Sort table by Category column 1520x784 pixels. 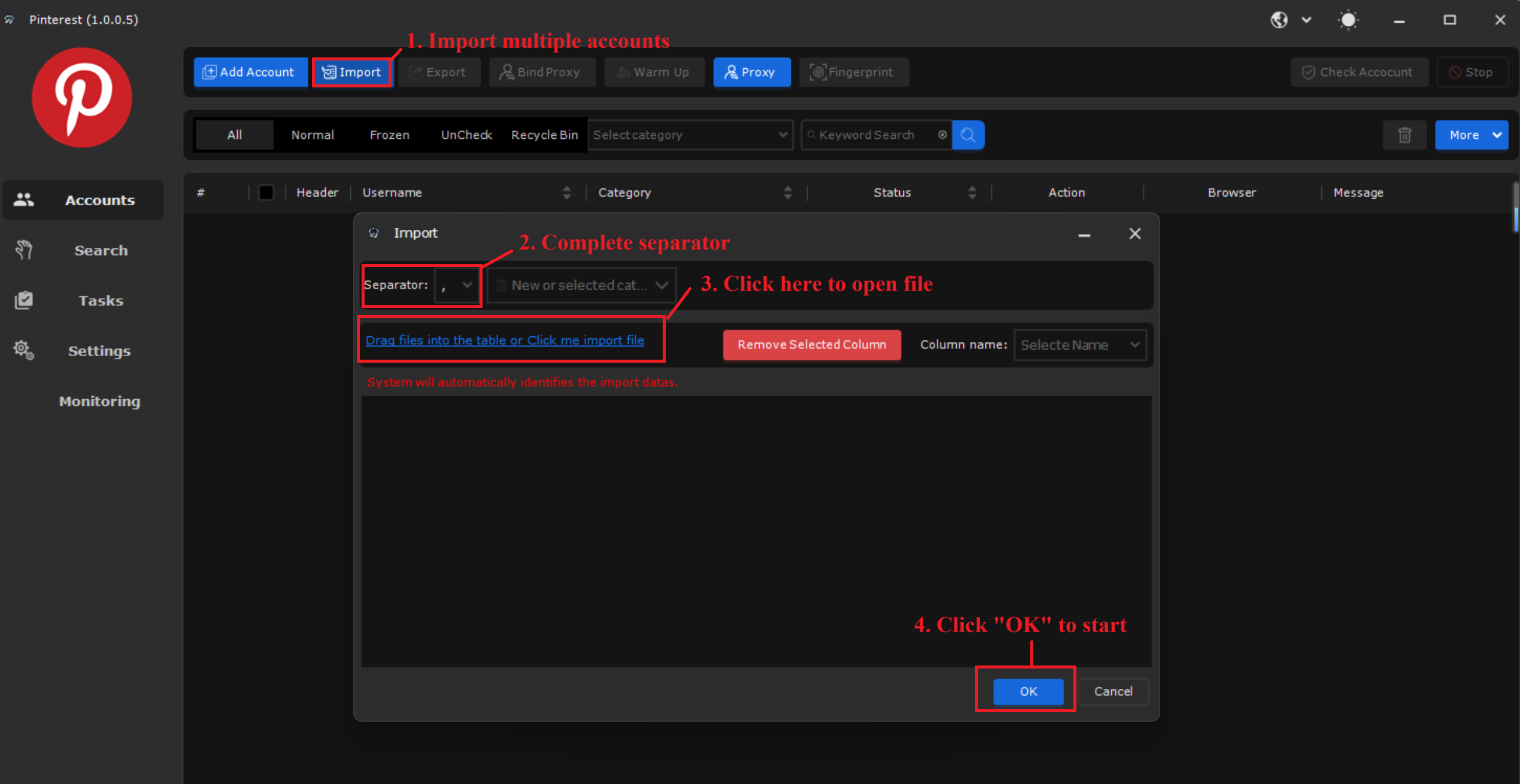click(x=788, y=193)
